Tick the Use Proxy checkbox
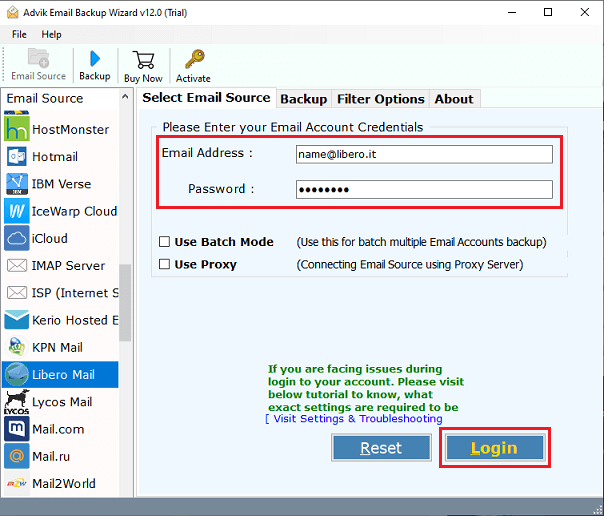 click(164, 264)
